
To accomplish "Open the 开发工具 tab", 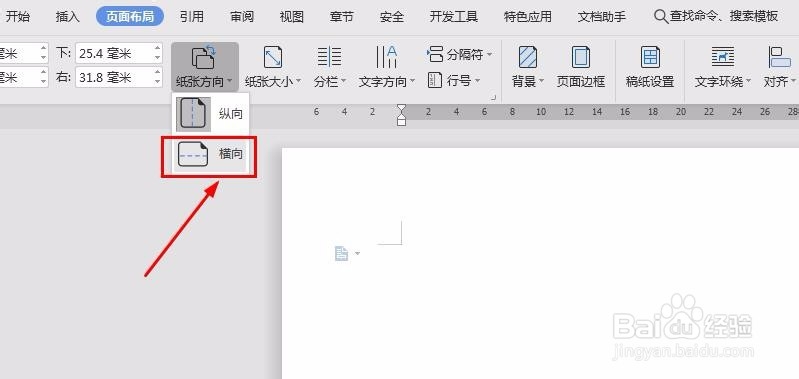I will (x=454, y=16).
